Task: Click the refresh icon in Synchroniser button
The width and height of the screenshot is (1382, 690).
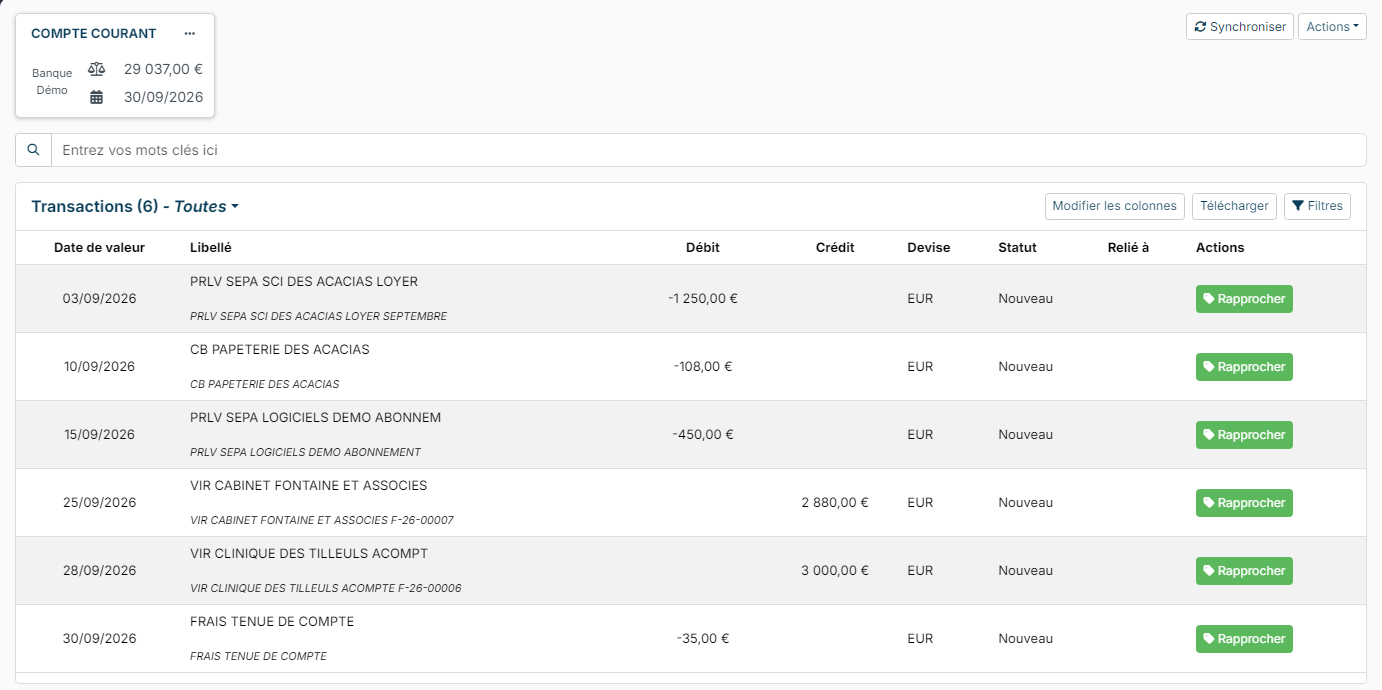Action: (x=1200, y=27)
